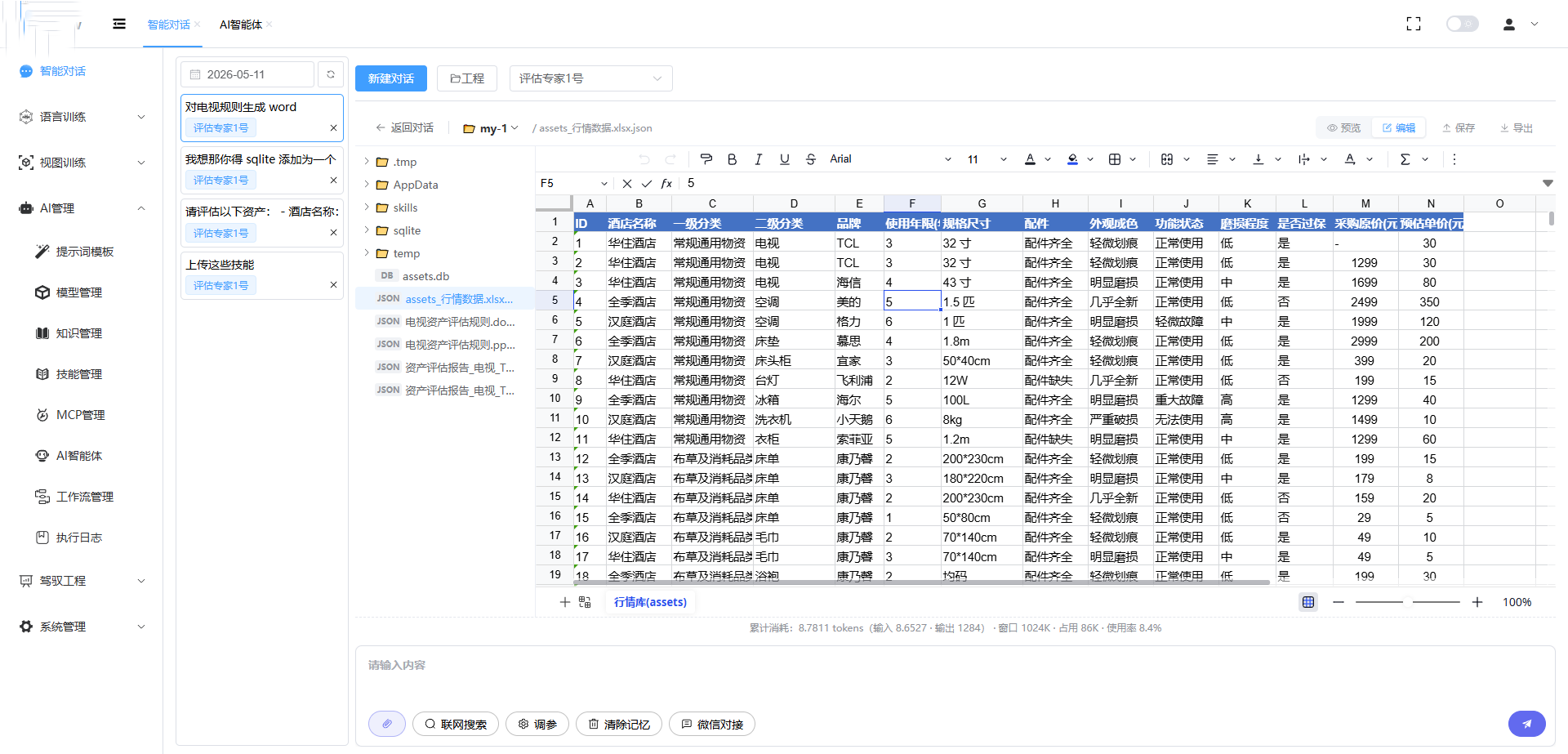This screenshot has width=1568, height=754.
Task: Toggle the sidebar collapse hamburger icon
Action: tap(119, 24)
